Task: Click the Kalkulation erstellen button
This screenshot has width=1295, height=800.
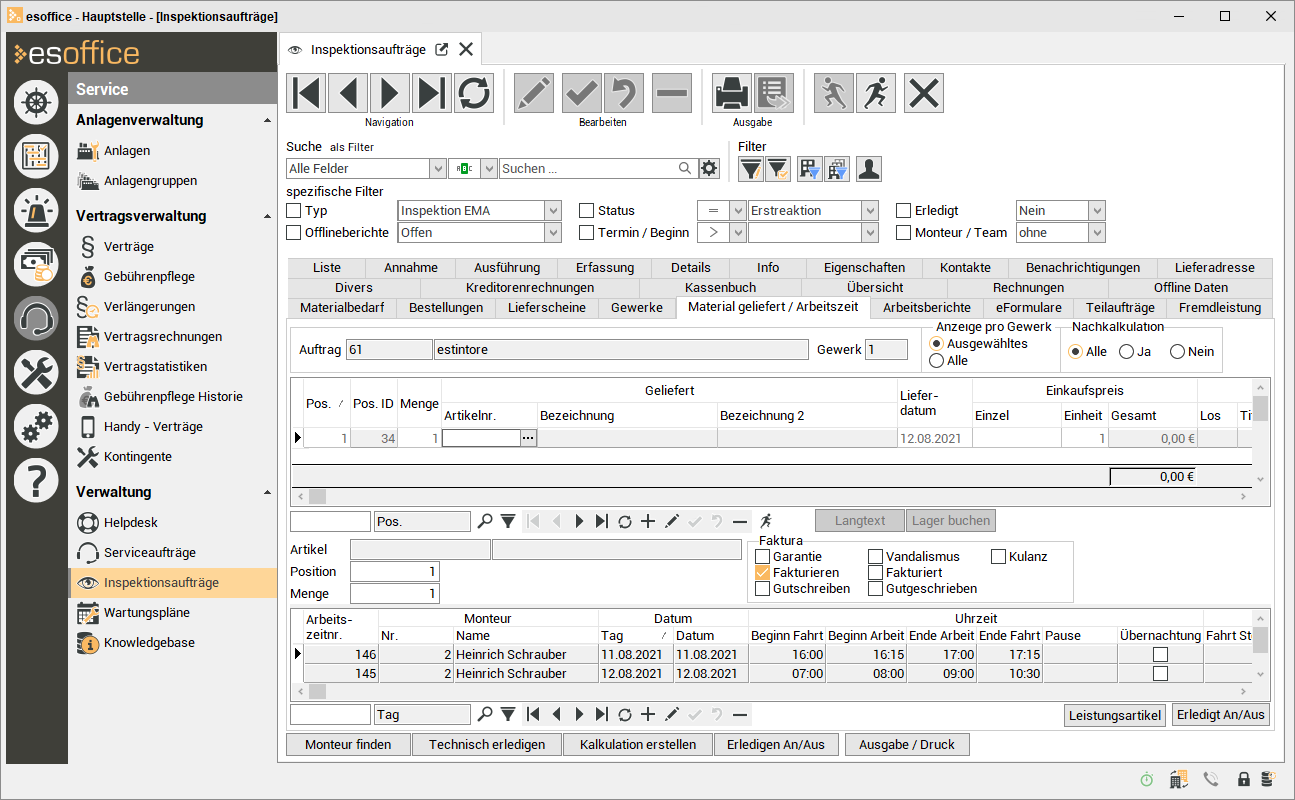Action: [x=637, y=745]
